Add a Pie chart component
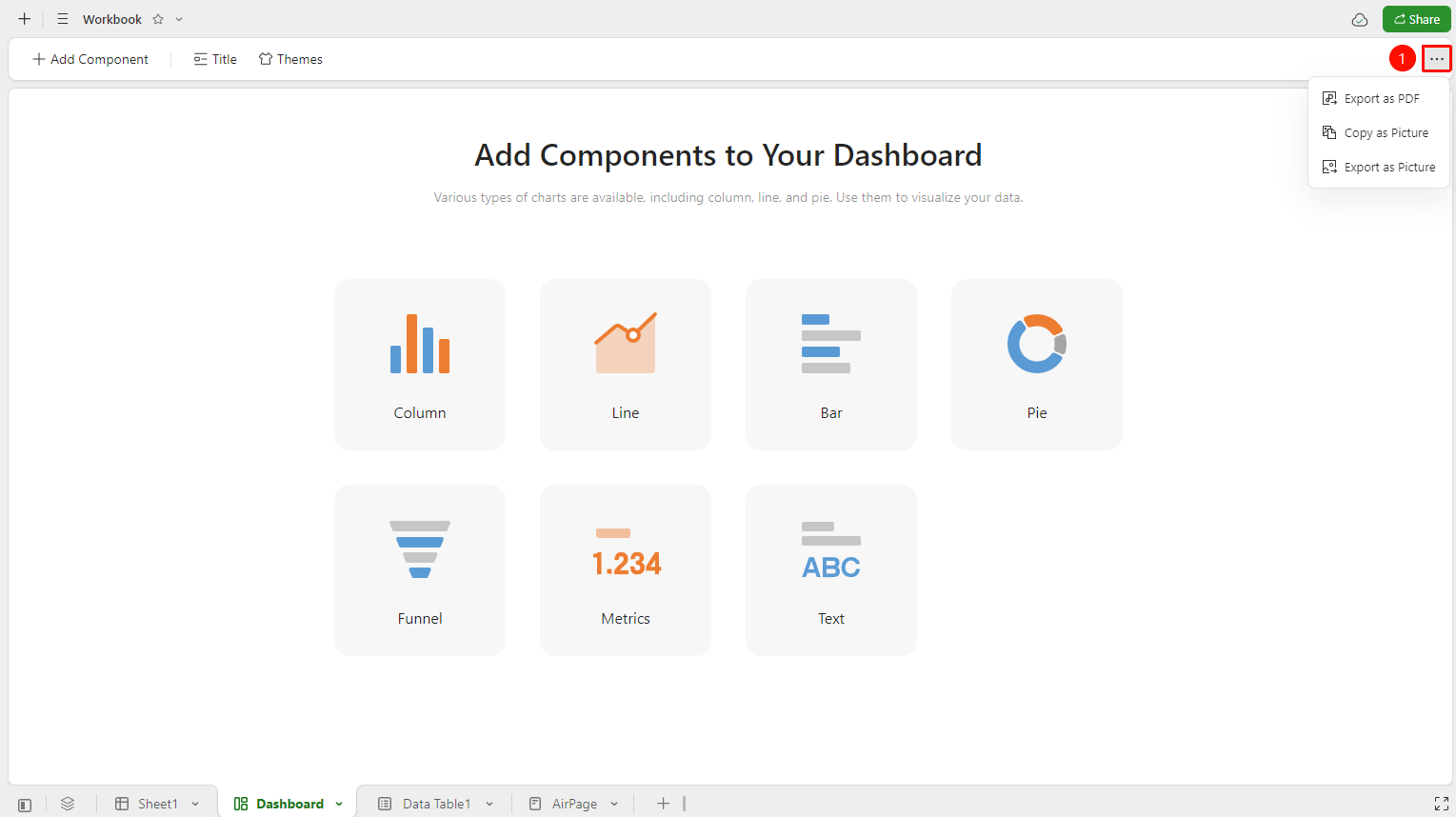The height and width of the screenshot is (817, 1456). (x=1037, y=365)
